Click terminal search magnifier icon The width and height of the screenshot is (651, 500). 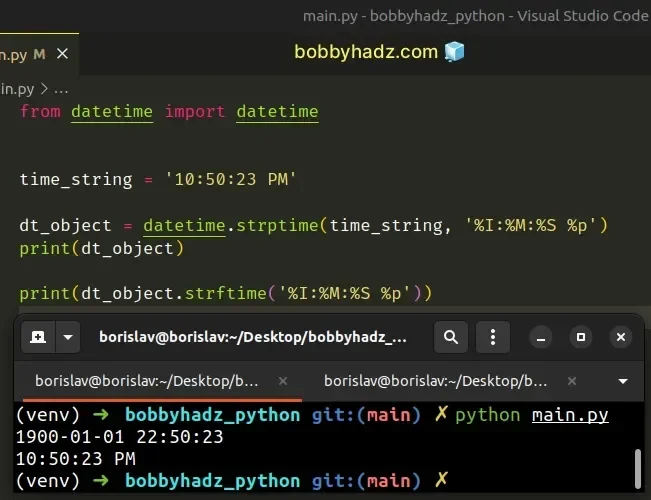(x=451, y=337)
